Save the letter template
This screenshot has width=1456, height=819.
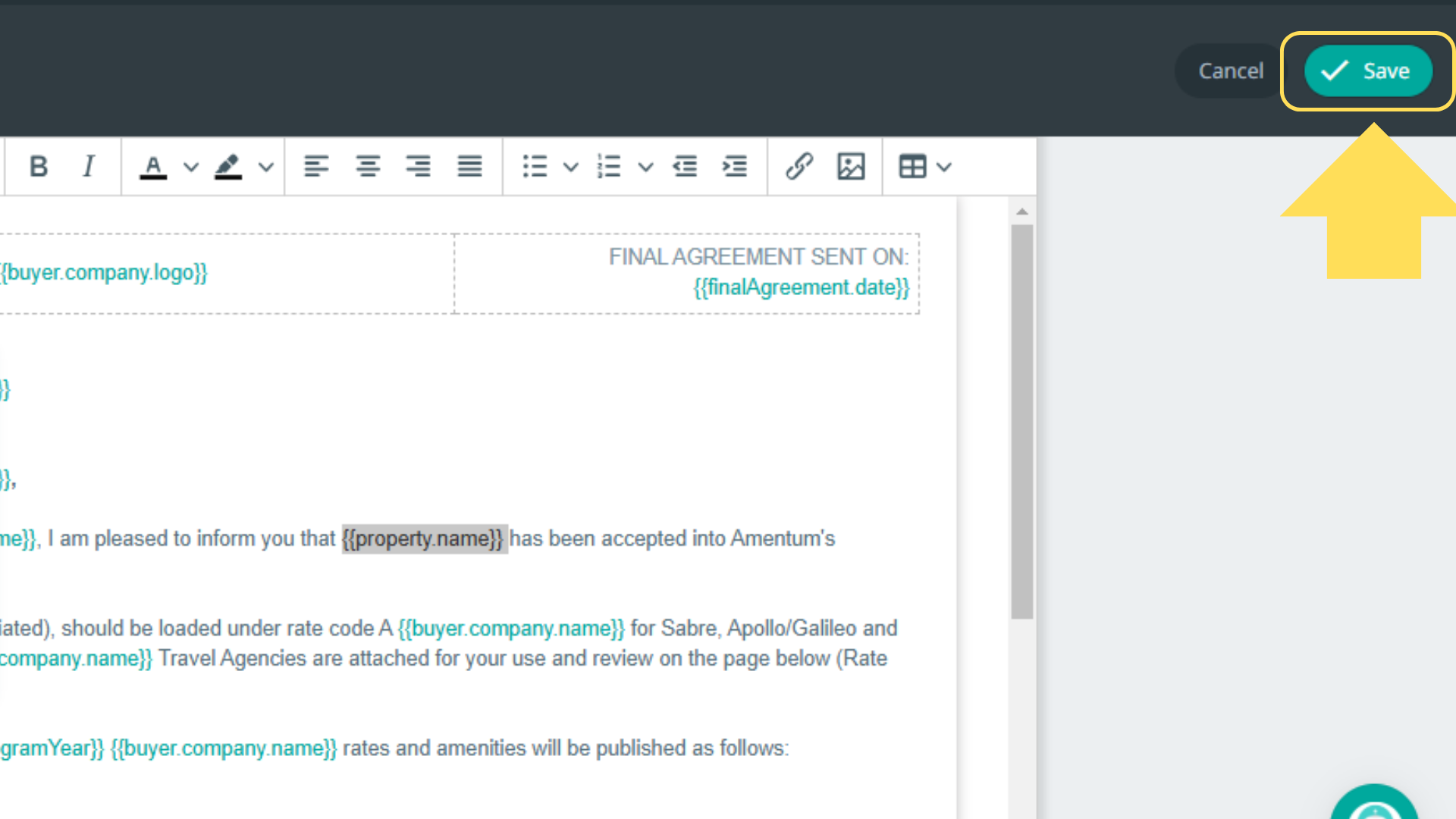[1367, 71]
